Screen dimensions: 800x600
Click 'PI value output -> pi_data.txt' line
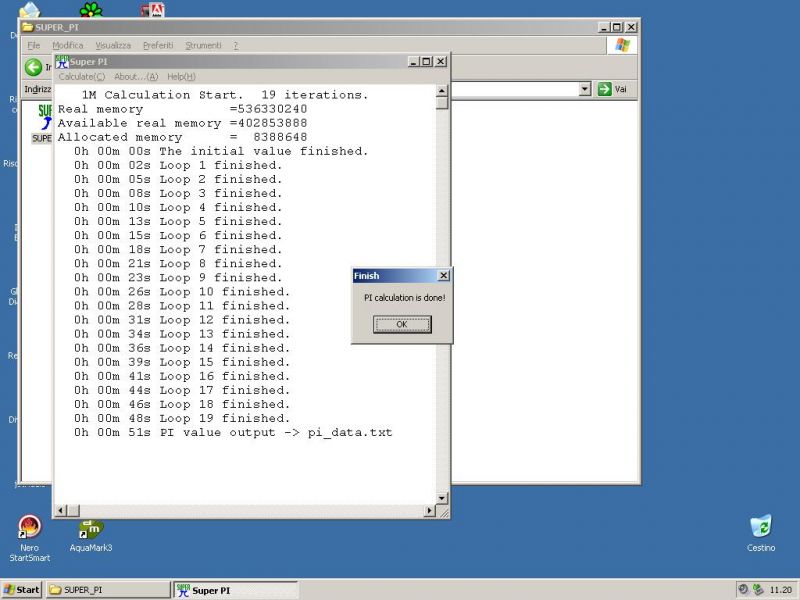(233, 433)
